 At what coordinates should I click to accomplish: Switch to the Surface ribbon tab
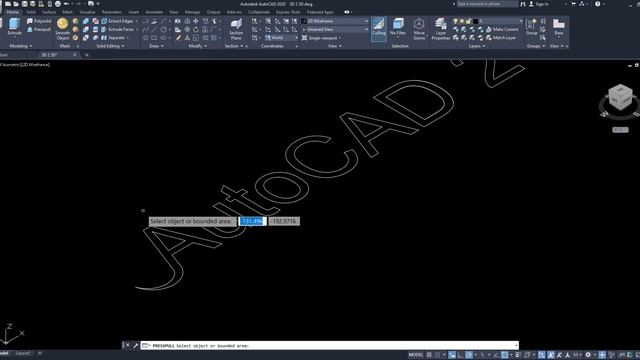click(49, 12)
